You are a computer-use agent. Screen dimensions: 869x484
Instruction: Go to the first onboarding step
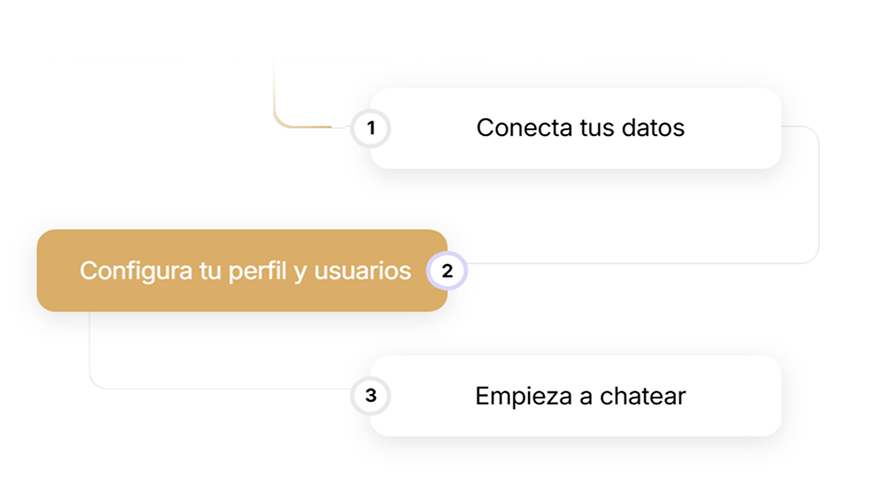(580, 128)
